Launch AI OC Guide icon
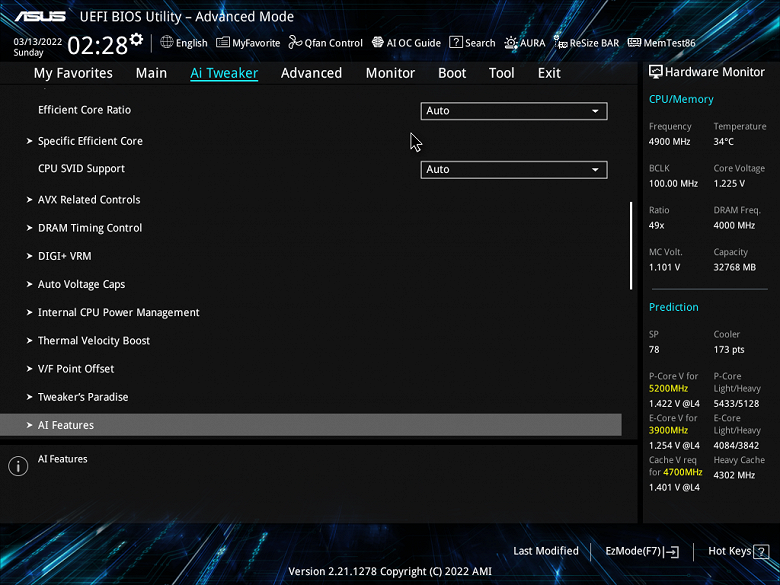 [x=378, y=42]
